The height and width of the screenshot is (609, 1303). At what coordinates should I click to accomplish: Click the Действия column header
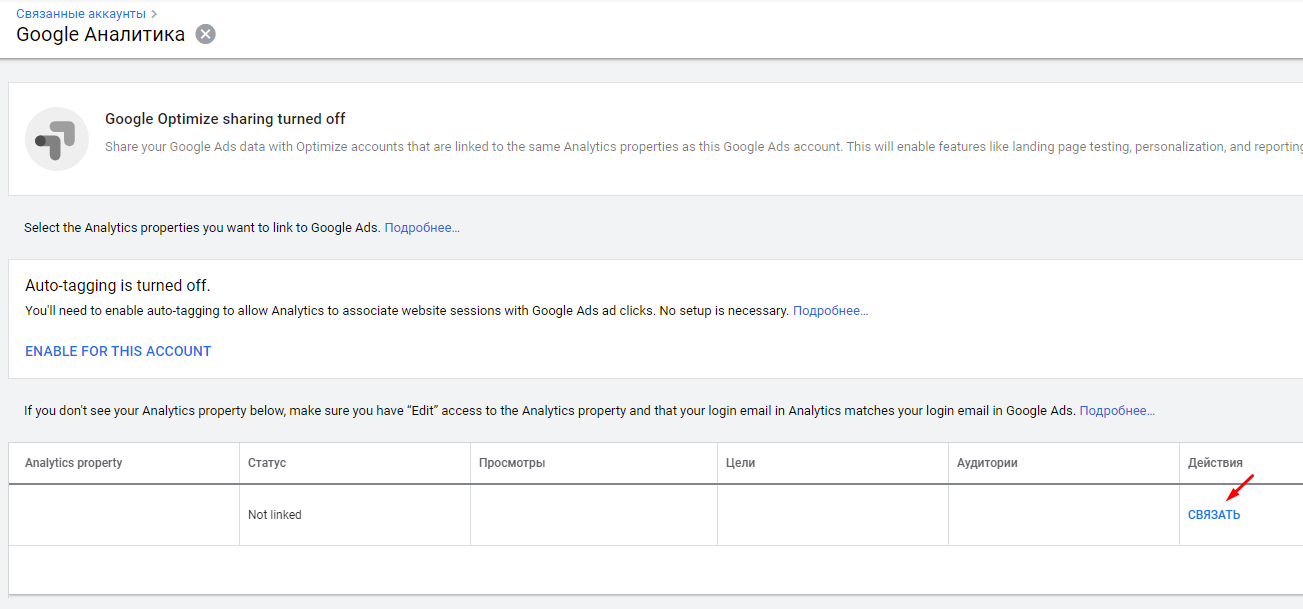click(1215, 463)
